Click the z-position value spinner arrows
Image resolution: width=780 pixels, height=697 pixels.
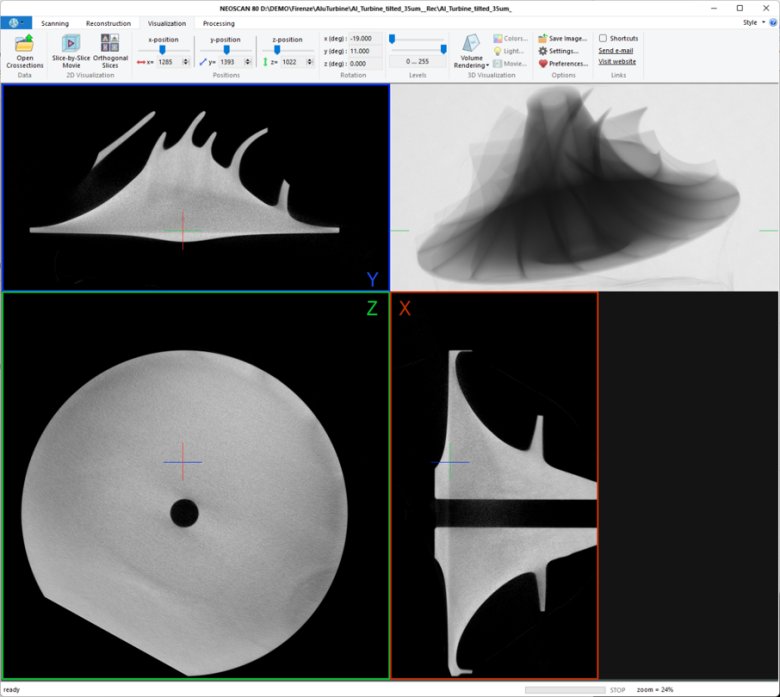(x=309, y=62)
